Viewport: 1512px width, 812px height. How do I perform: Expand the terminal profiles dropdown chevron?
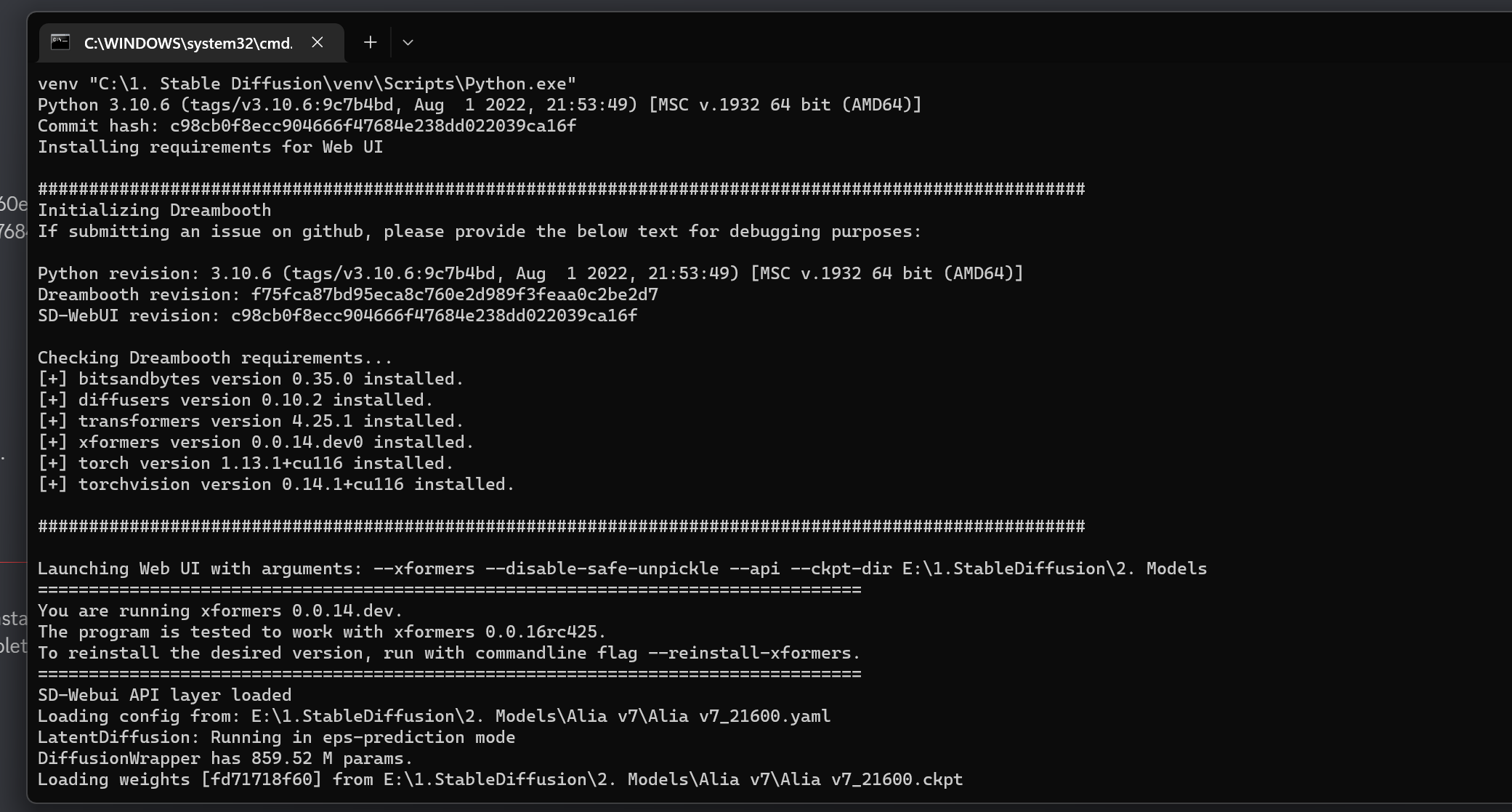click(408, 42)
